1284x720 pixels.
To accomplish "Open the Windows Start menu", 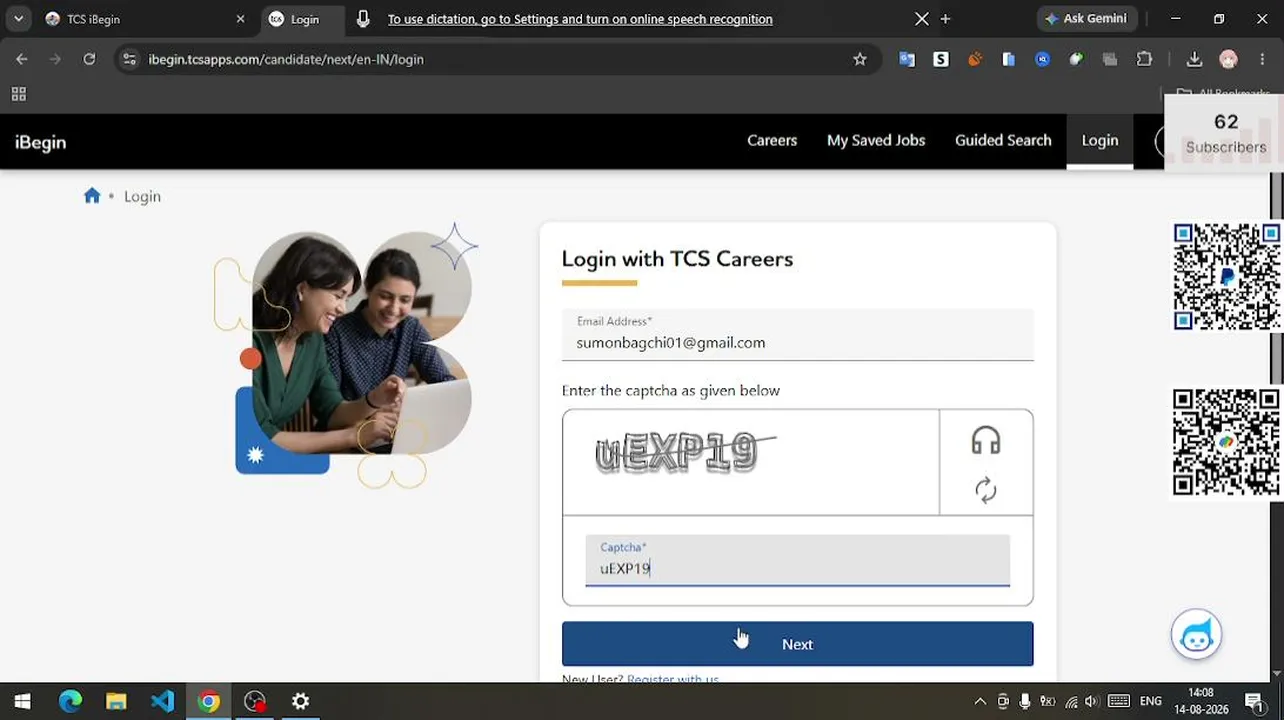I will click(22, 702).
